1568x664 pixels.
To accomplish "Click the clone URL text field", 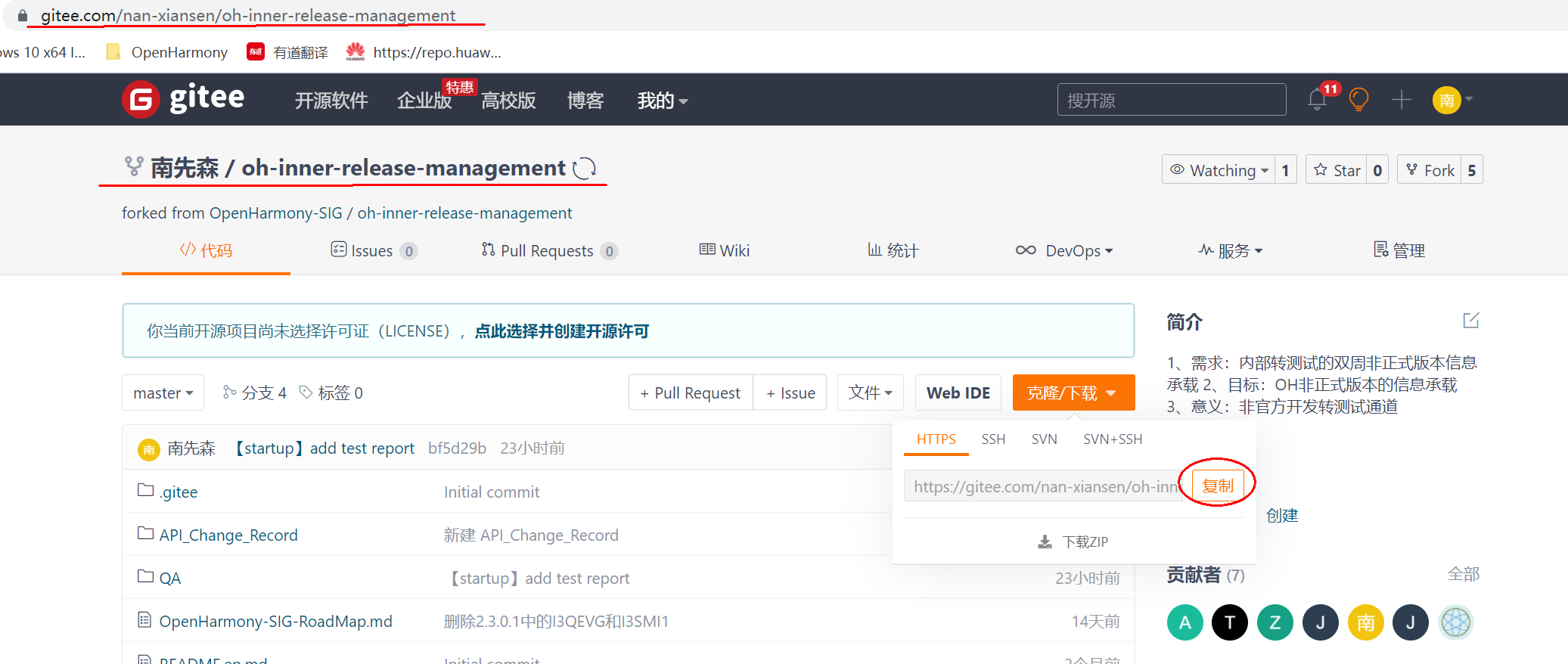I will [x=1045, y=486].
